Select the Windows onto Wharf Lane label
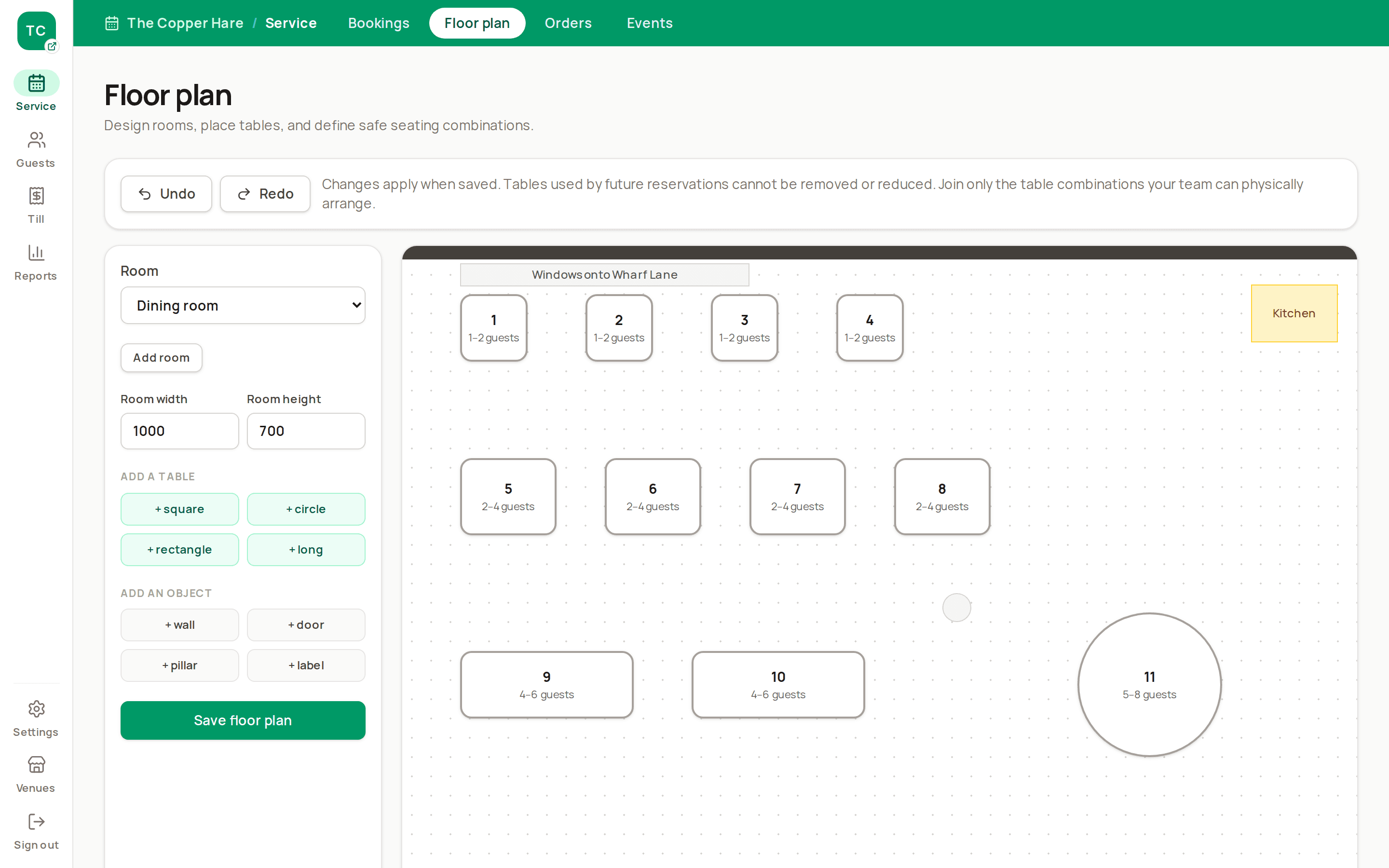 pos(604,275)
